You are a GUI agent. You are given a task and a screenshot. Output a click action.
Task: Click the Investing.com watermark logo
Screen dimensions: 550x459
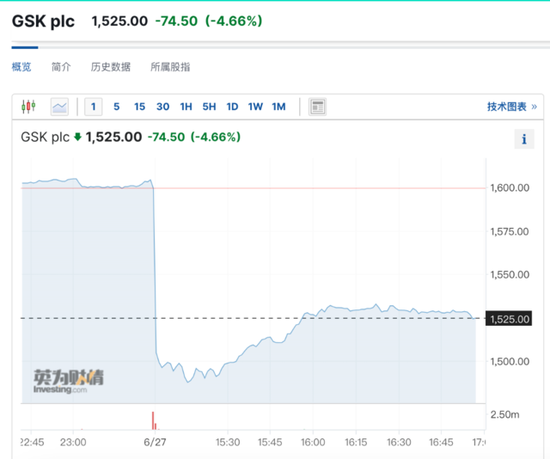pos(69,381)
